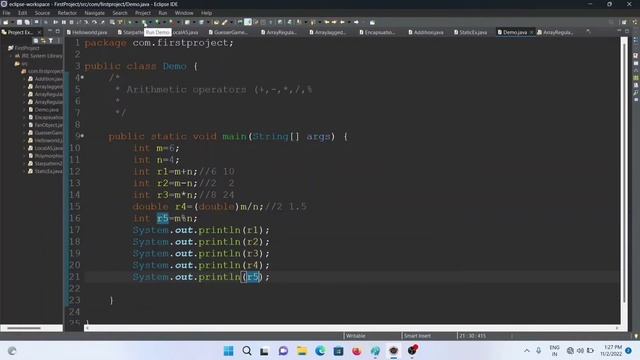Open the Window menu
The width and height of the screenshot is (640, 360).
(x=184, y=13)
